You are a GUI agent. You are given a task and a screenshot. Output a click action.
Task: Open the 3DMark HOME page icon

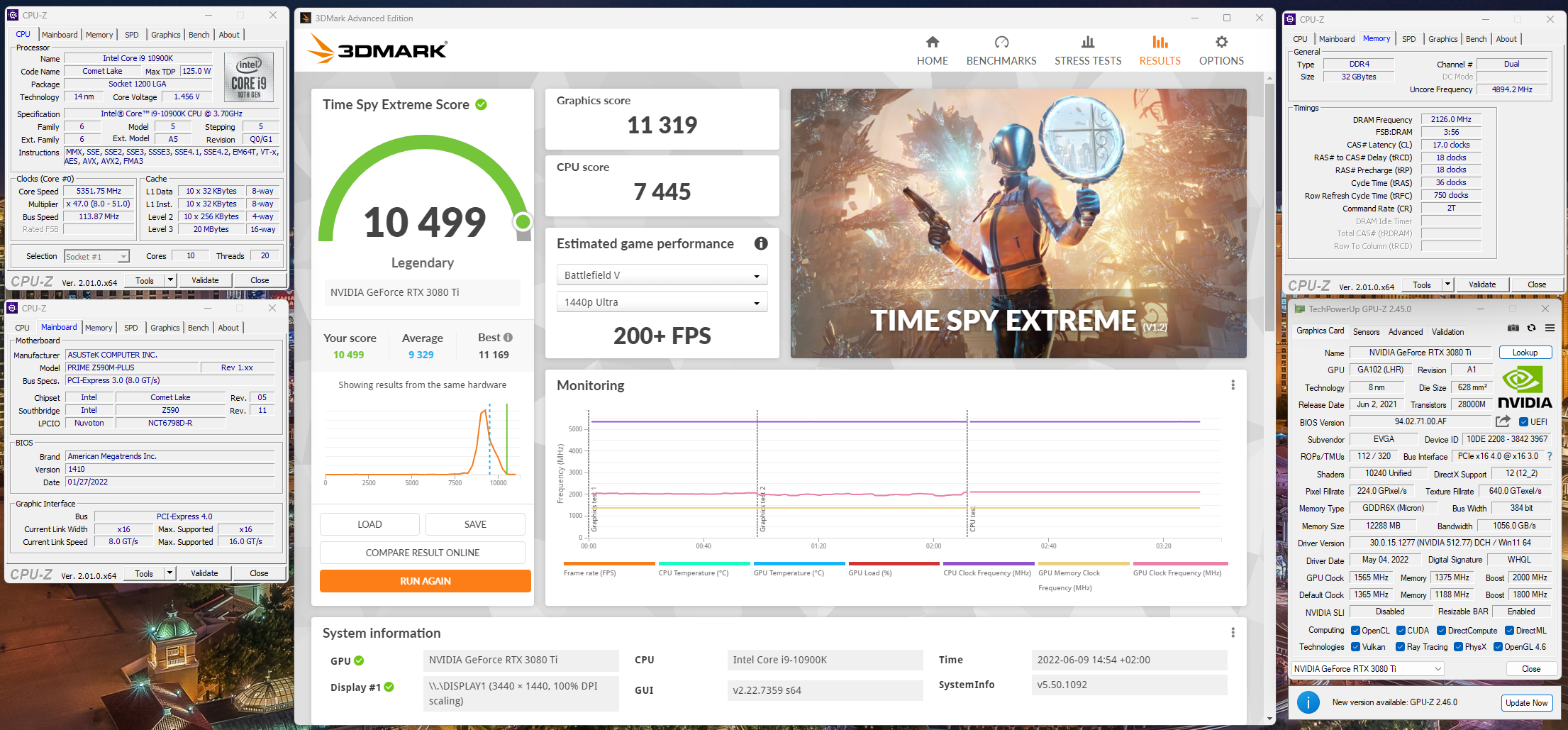(x=932, y=43)
